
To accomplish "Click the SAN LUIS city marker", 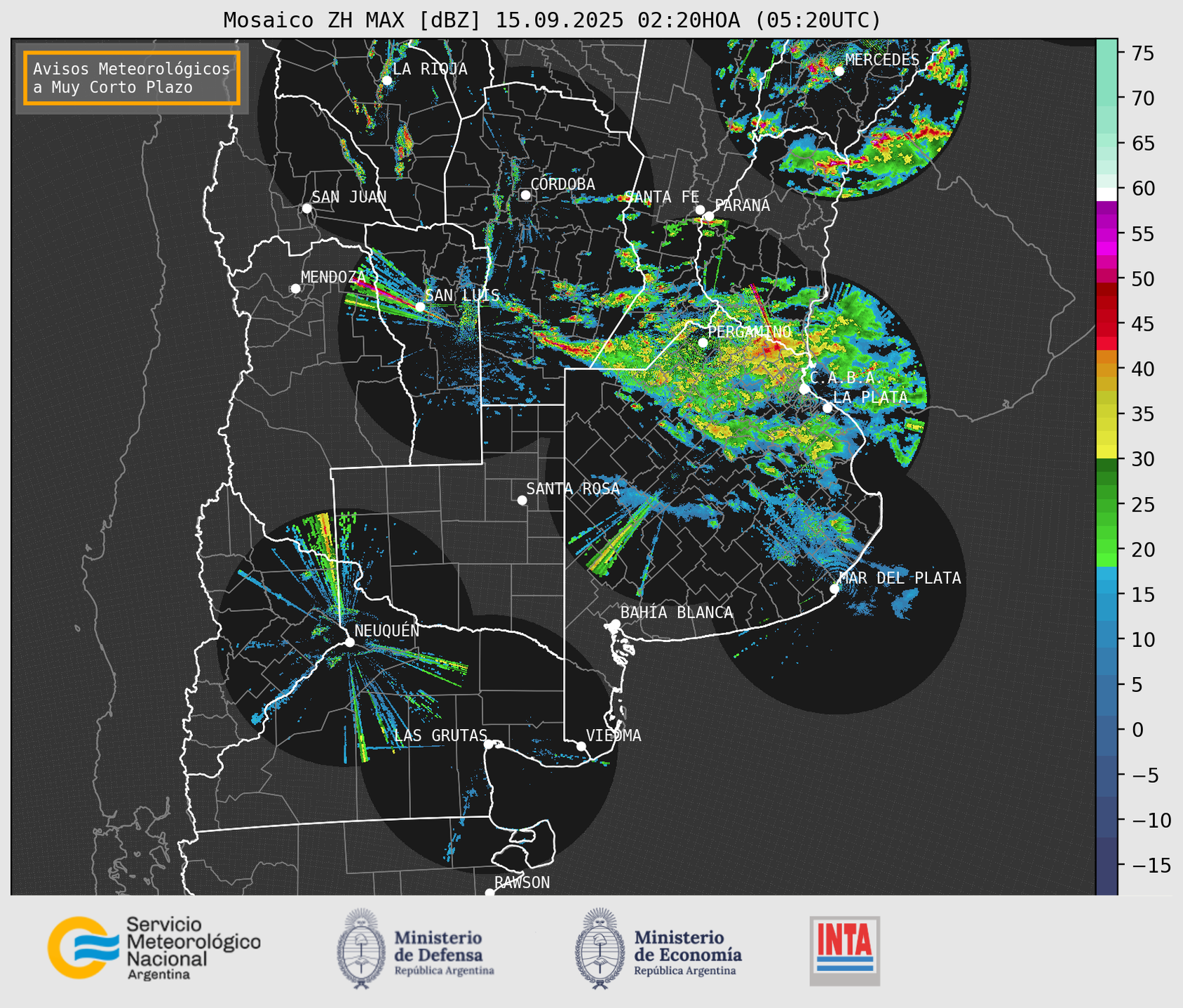I will [x=420, y=307].
